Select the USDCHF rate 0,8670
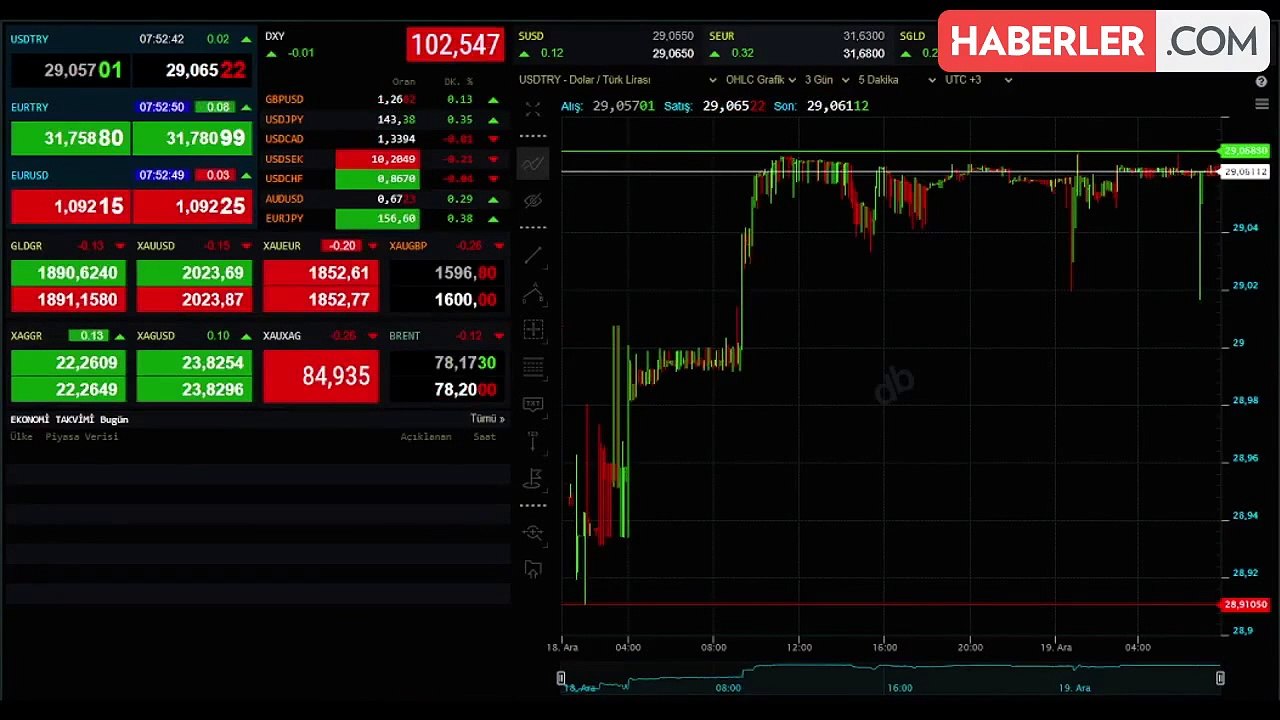Image resolution: width=1280 pixels, height=720 pixels. [x=377, y=179]
